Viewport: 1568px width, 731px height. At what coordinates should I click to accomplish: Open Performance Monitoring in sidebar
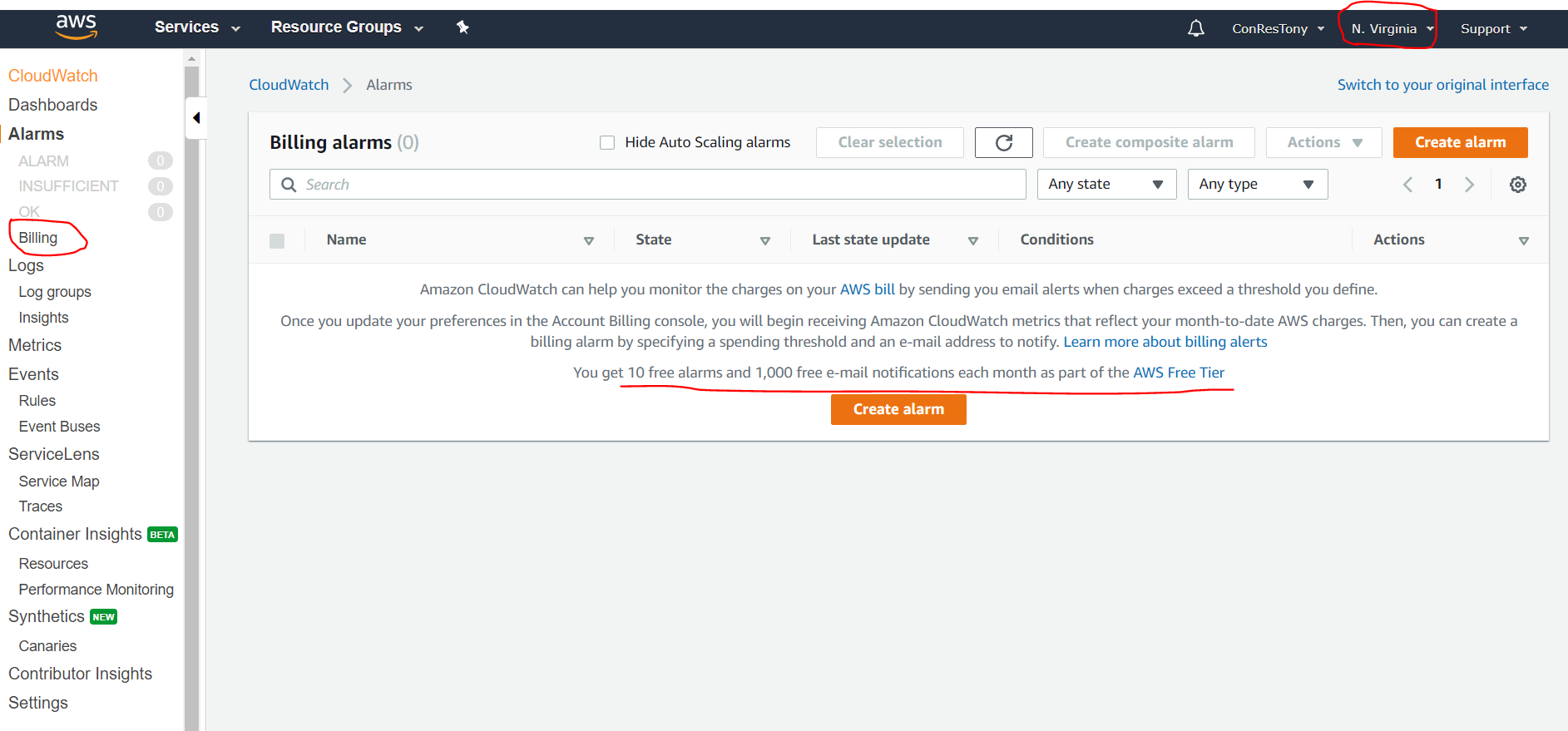96,590
